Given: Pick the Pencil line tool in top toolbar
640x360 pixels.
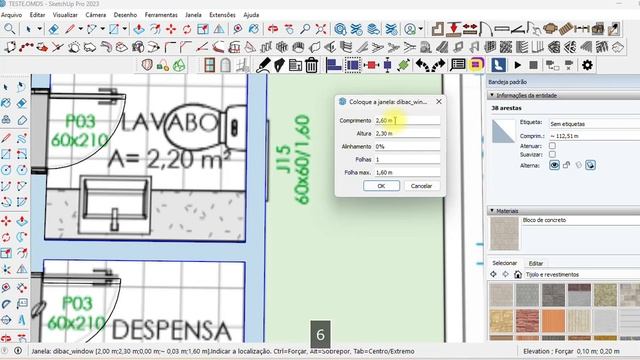Looking at the screenshot, I should tap(70, 29).
